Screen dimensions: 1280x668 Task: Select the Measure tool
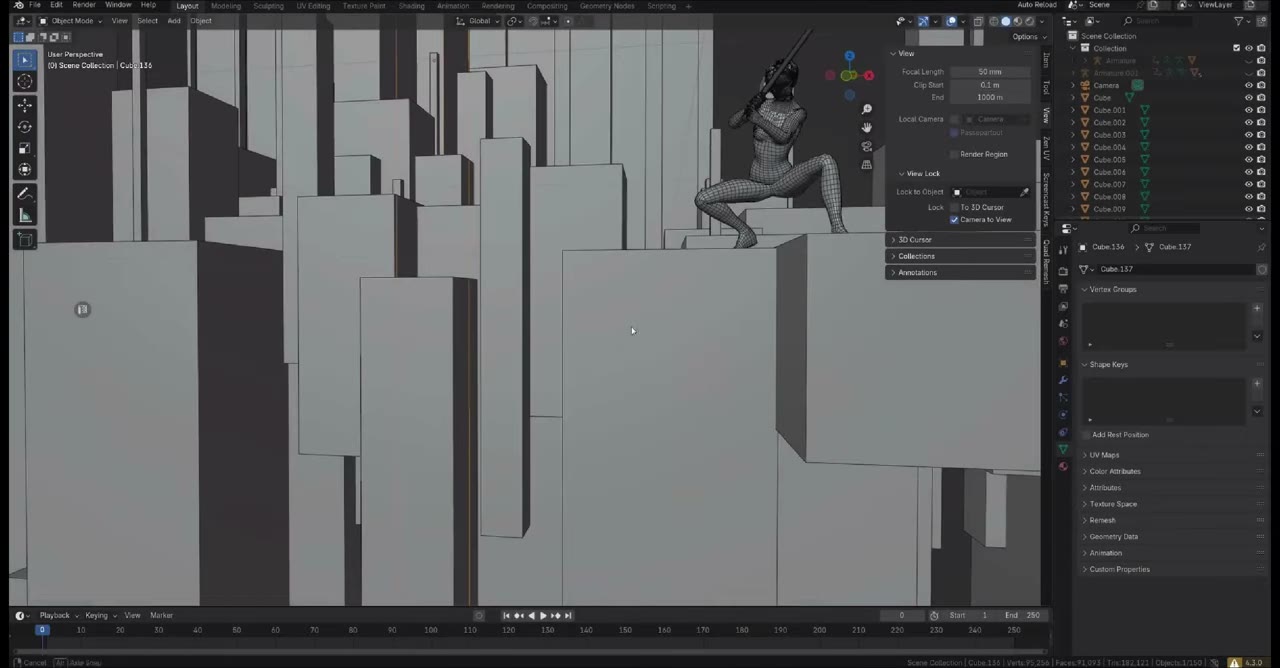pos(25,216)
